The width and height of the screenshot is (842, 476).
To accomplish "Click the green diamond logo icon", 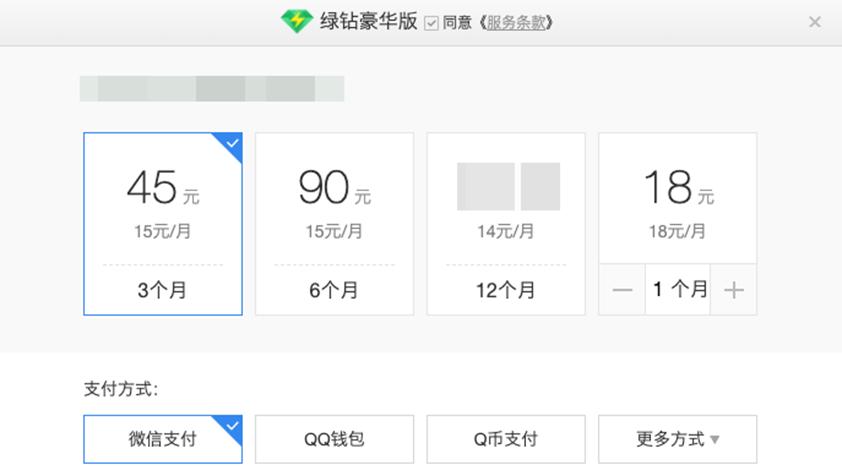I will coord(296,21).
